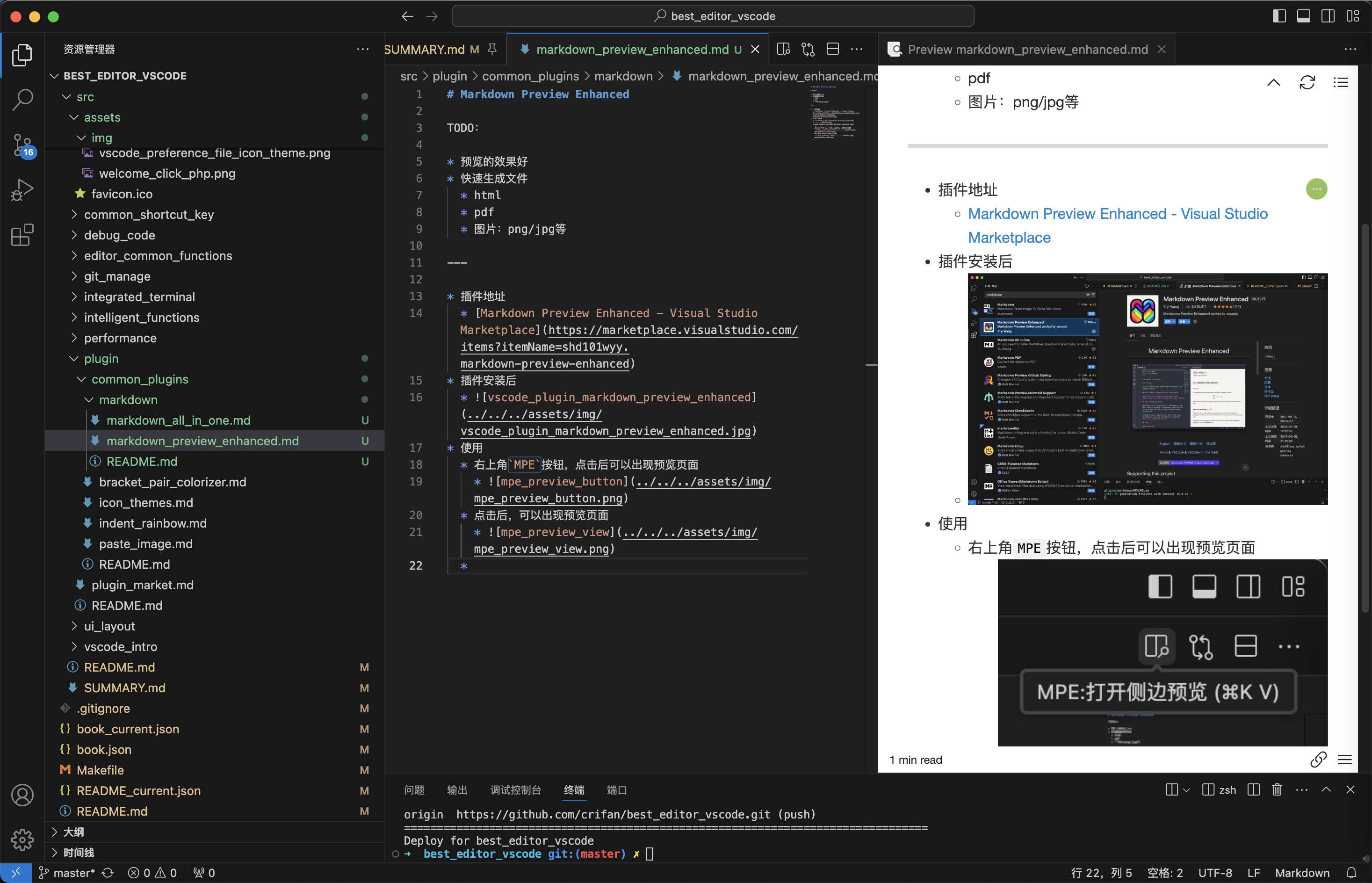Expand the common_plugins directory
The height and width of the screenshot is (883, 1372).
139,378
